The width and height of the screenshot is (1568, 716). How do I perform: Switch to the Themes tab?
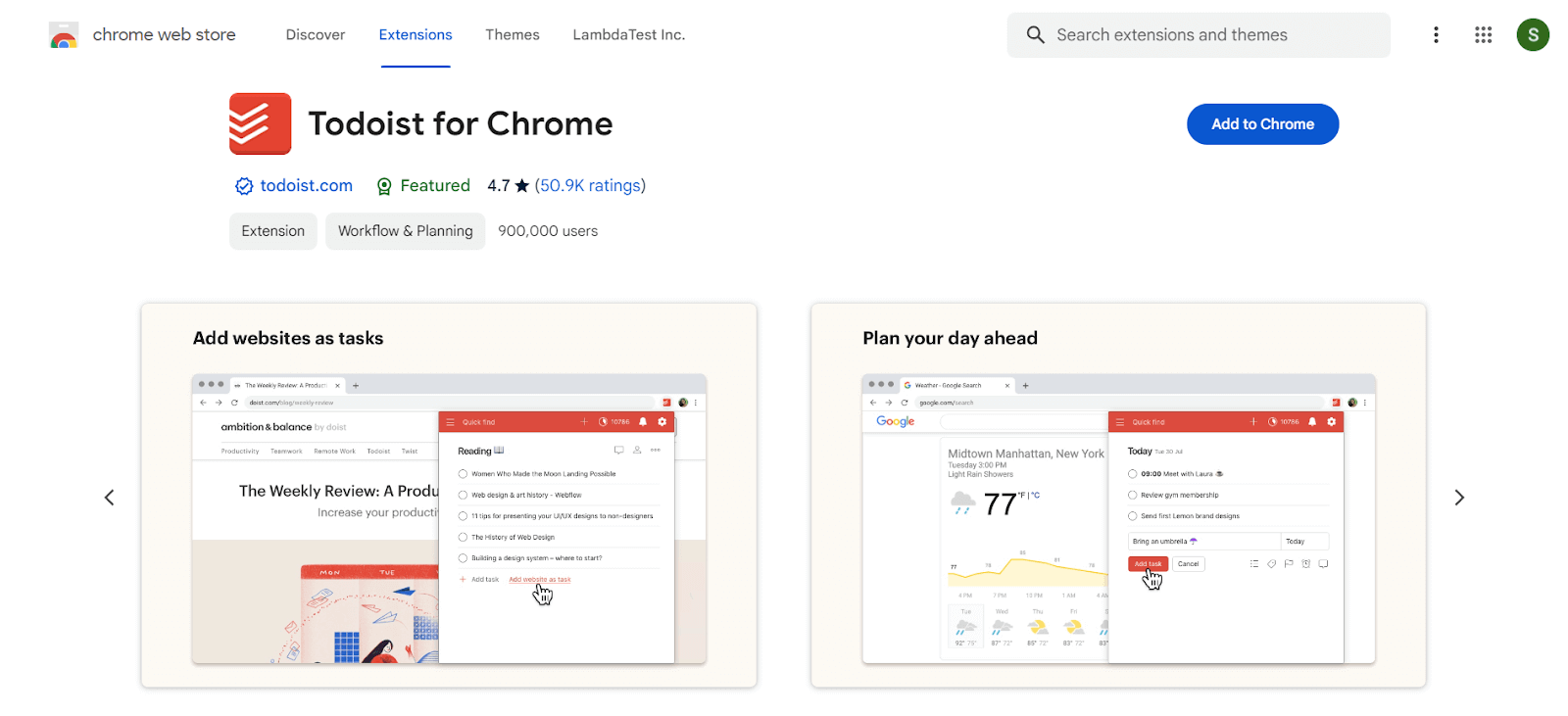[513, 35]
